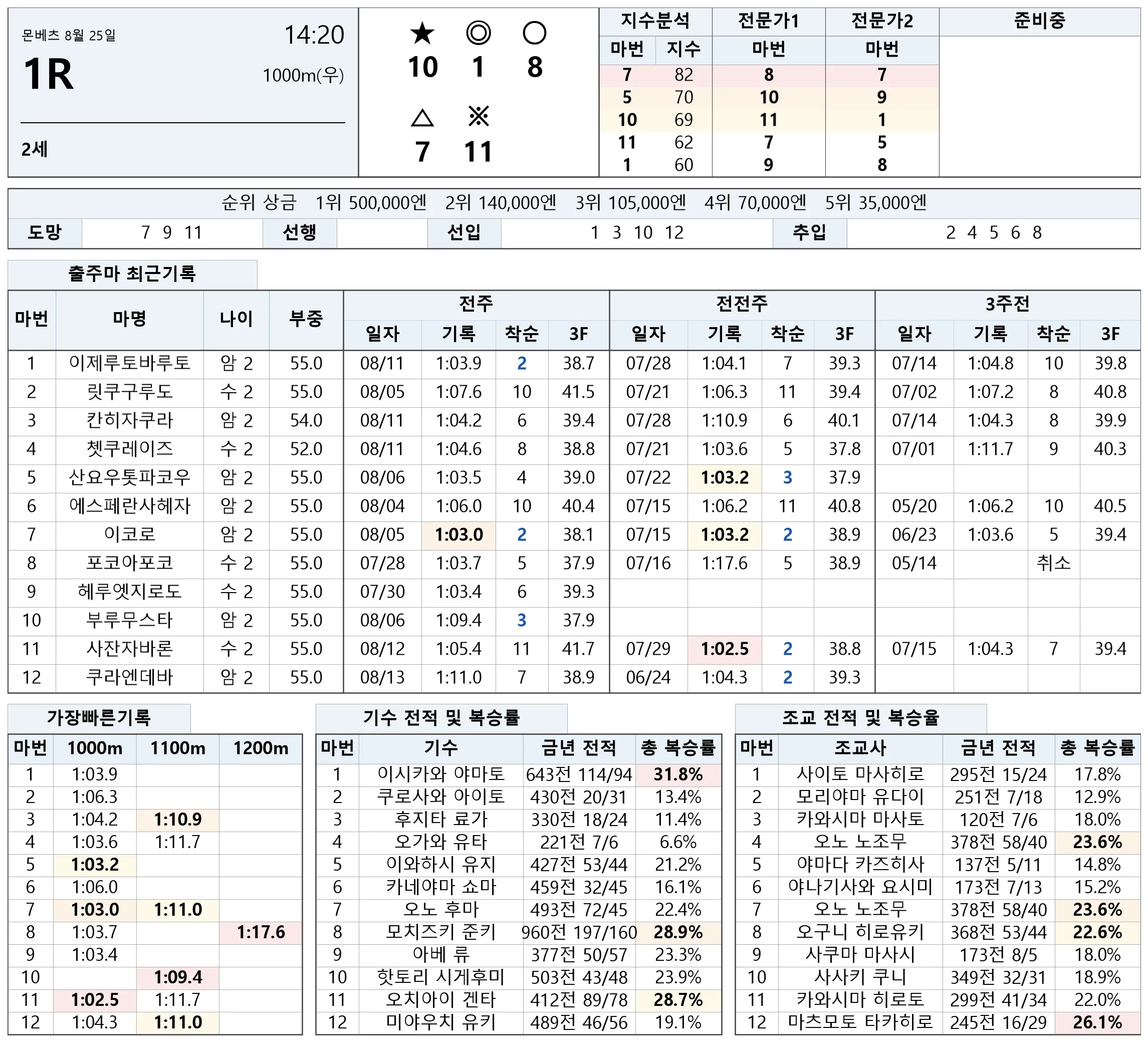Click highlighted record 1:02.5 in 사잔자바론 row
1148x1057 pixels.
click(725, 649)
